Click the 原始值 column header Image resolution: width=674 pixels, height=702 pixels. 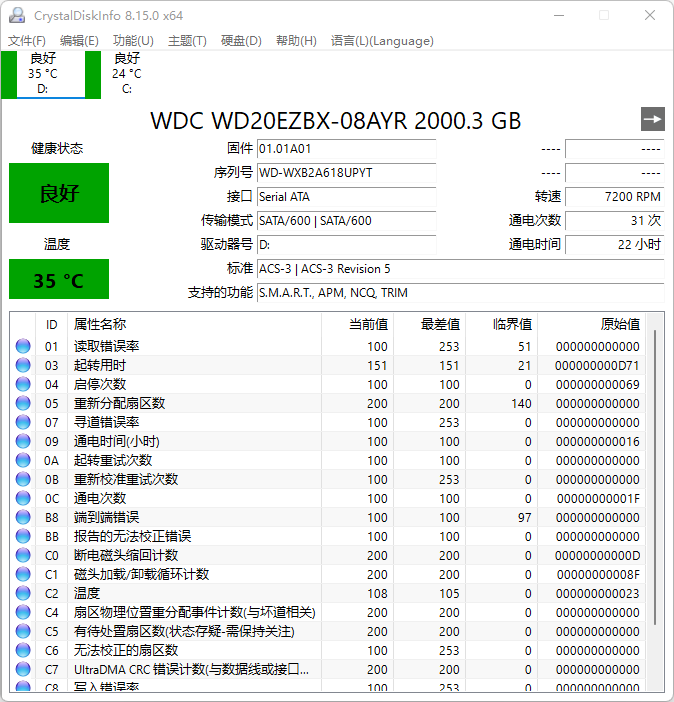click(x=591, y=324)
